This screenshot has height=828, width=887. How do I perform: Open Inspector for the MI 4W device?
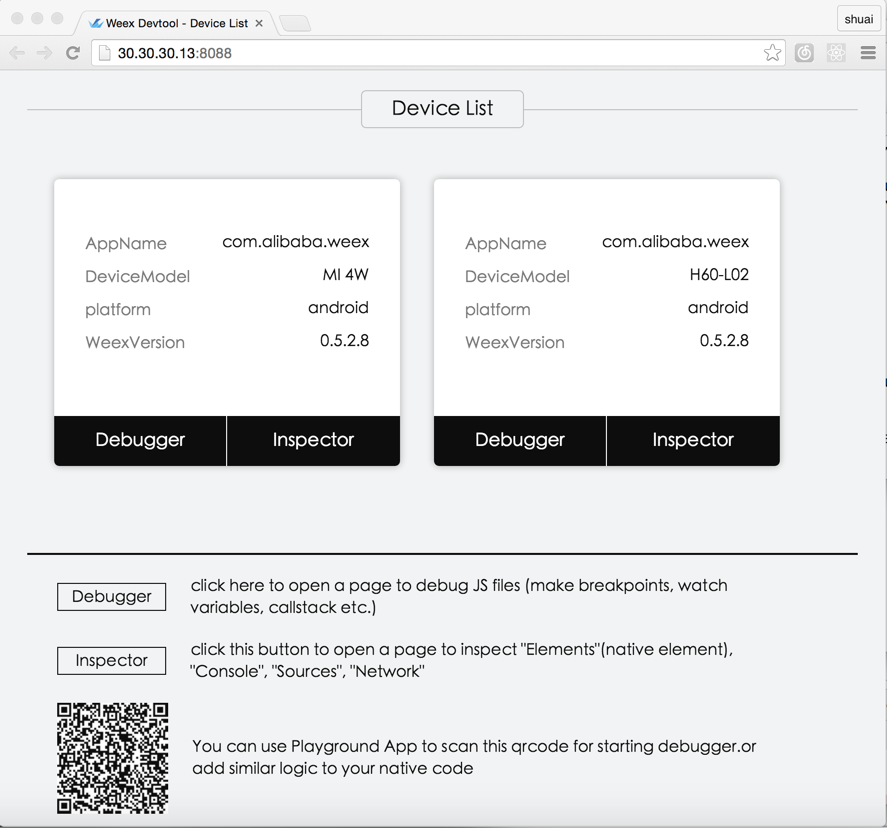point(313,440)
